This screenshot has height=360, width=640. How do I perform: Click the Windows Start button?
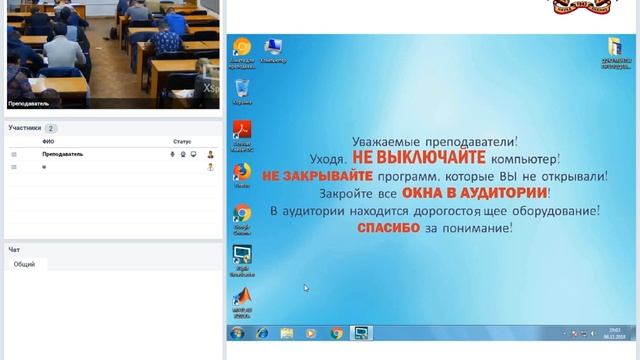click(x=237, y=333)
